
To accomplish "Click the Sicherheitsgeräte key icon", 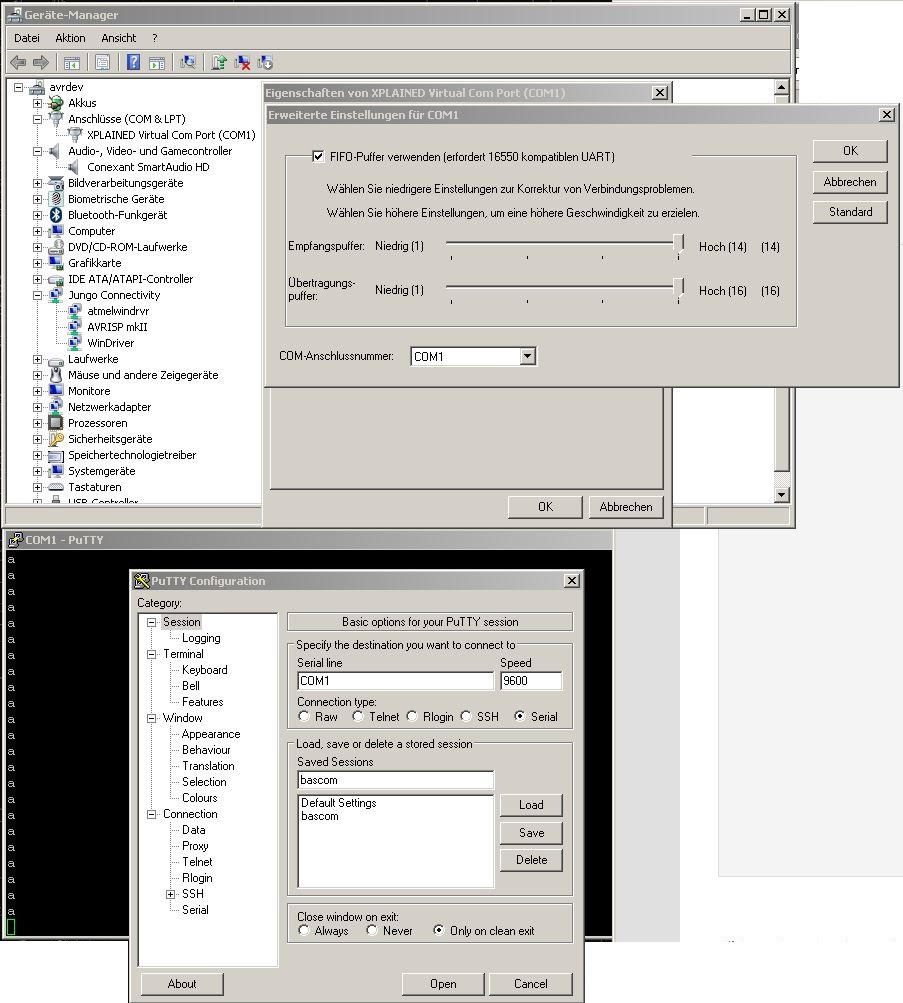I will pyautogui.click(x=56, y=439).
